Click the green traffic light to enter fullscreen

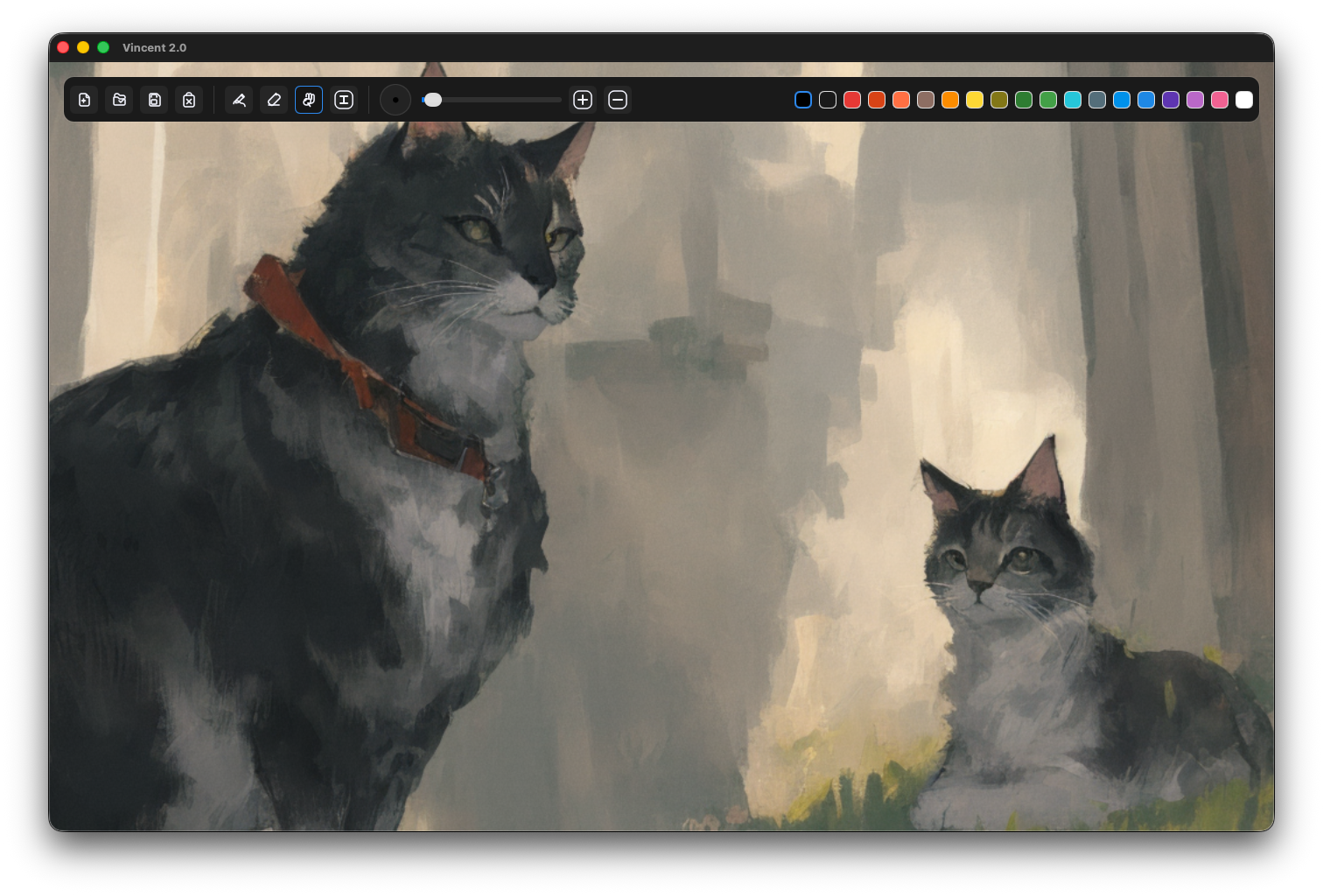(104, 47)
